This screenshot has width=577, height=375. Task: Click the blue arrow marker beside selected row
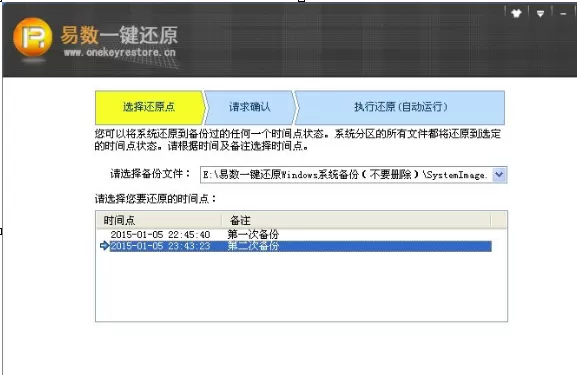(105, 246)
